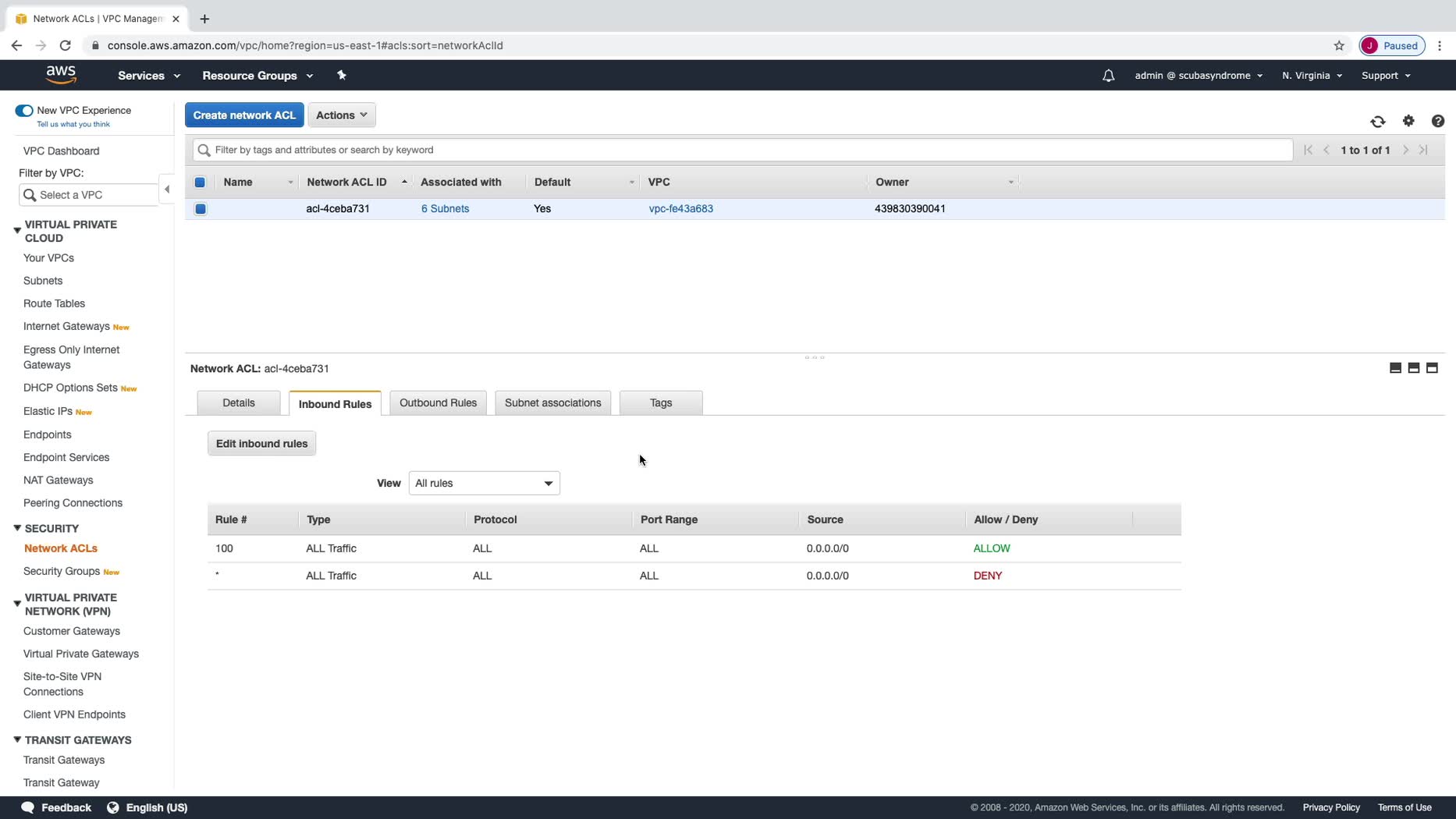This screenshot has width=1456, height=819.
Task: Open the admin @ scubasyndrome account menu
Action: click(1199, 76)
